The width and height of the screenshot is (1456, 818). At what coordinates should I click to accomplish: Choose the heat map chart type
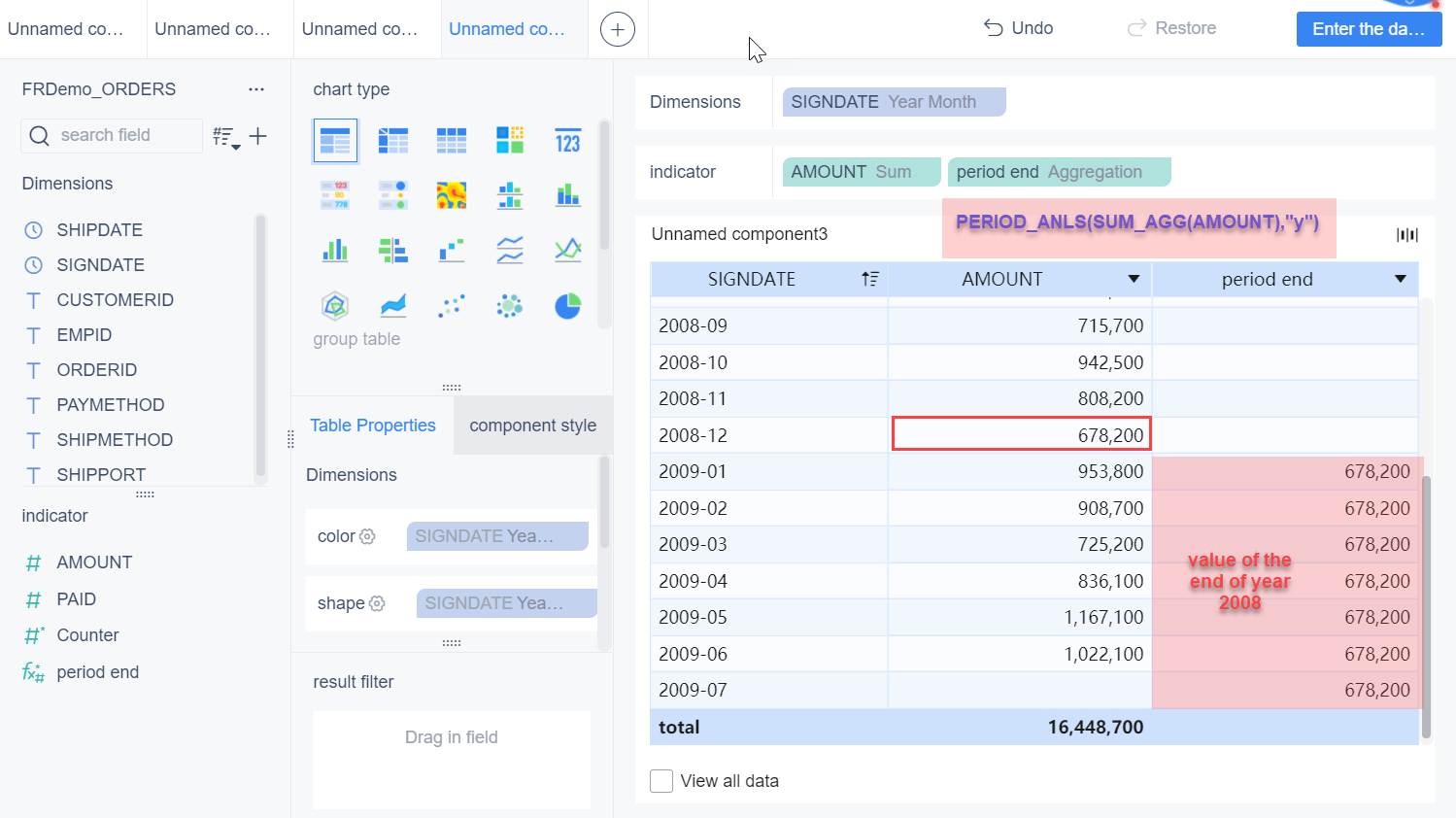pos(451,195)
